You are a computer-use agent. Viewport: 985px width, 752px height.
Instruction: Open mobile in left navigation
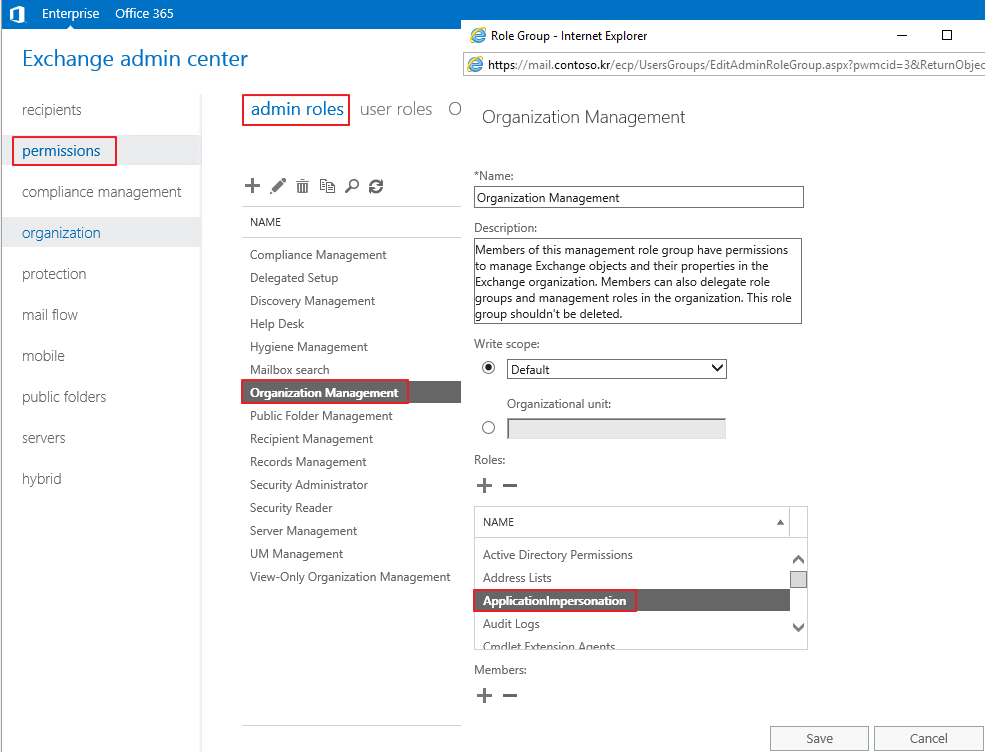tap(43, 356)
